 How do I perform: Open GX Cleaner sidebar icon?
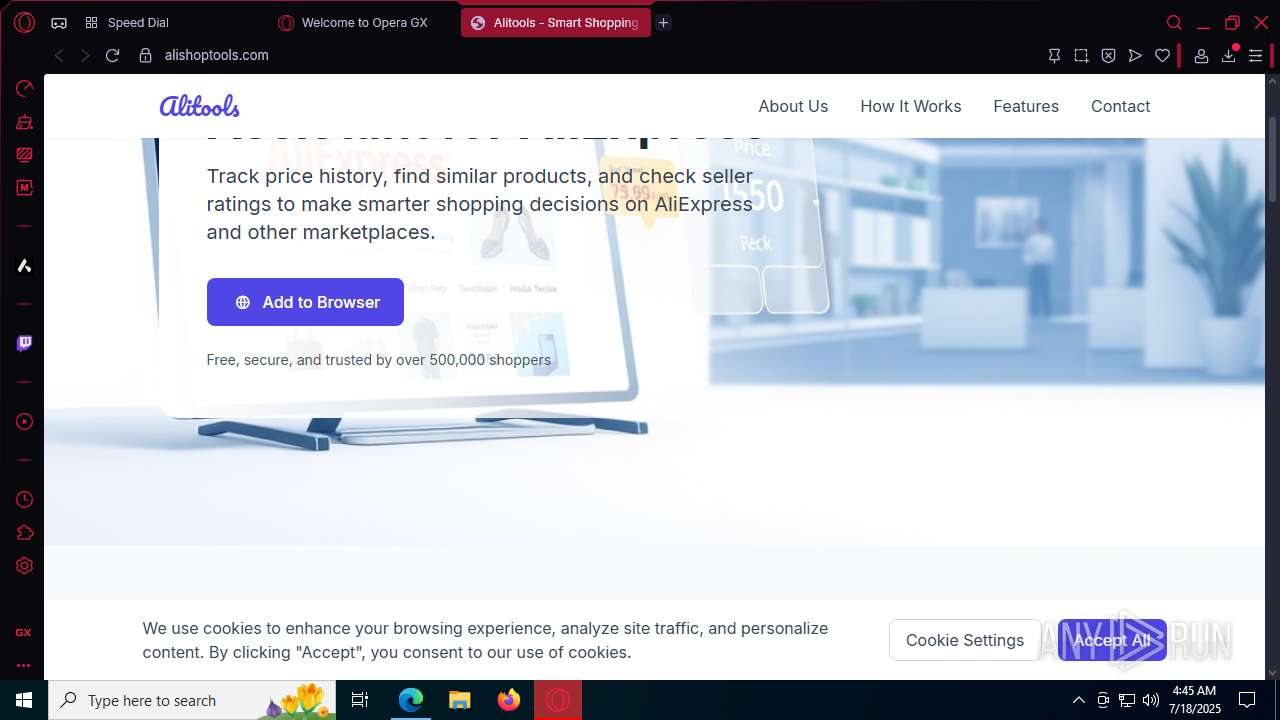point(24,122)
